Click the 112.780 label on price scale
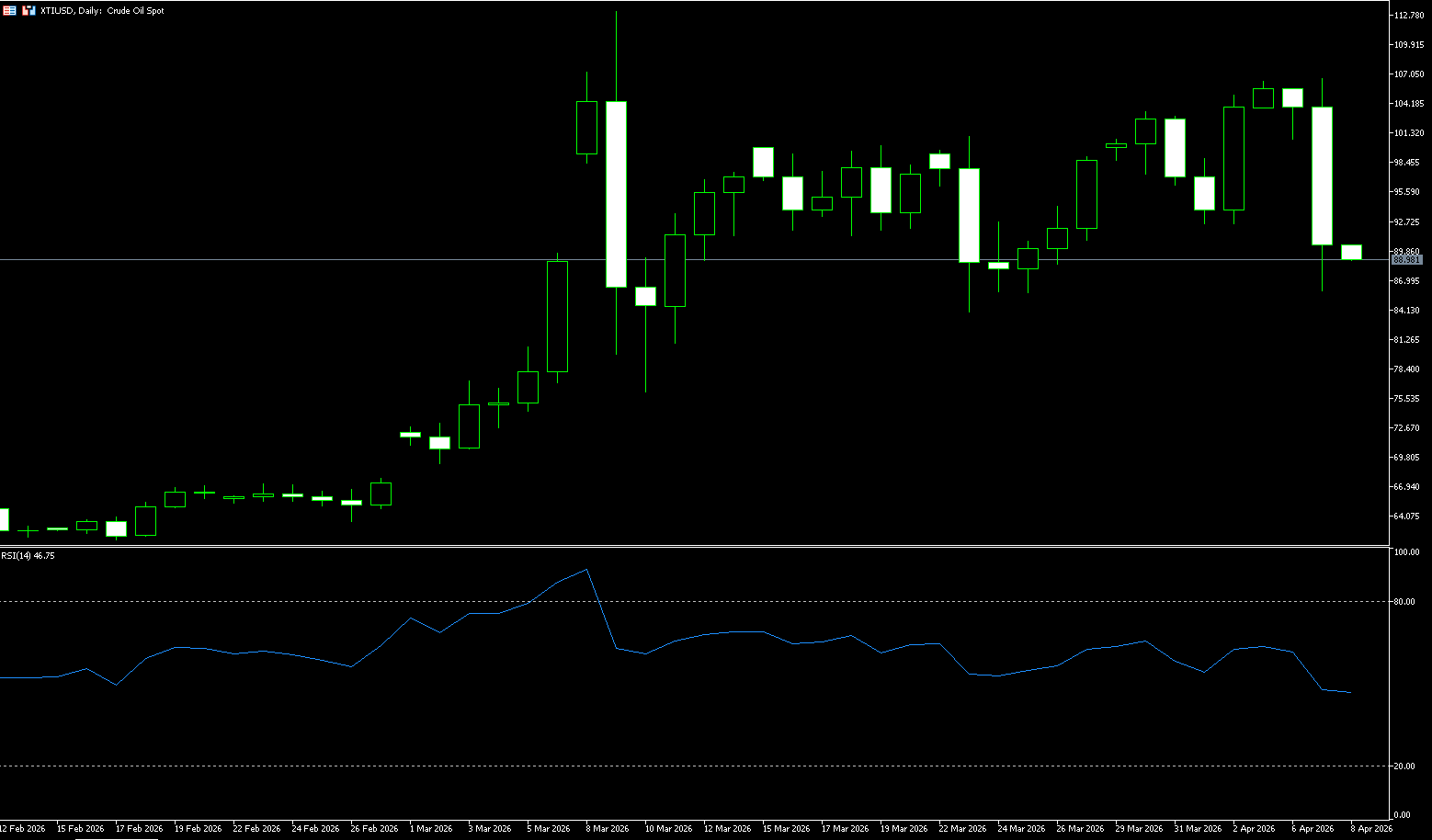1432x840 pixels. [1408, 16]
